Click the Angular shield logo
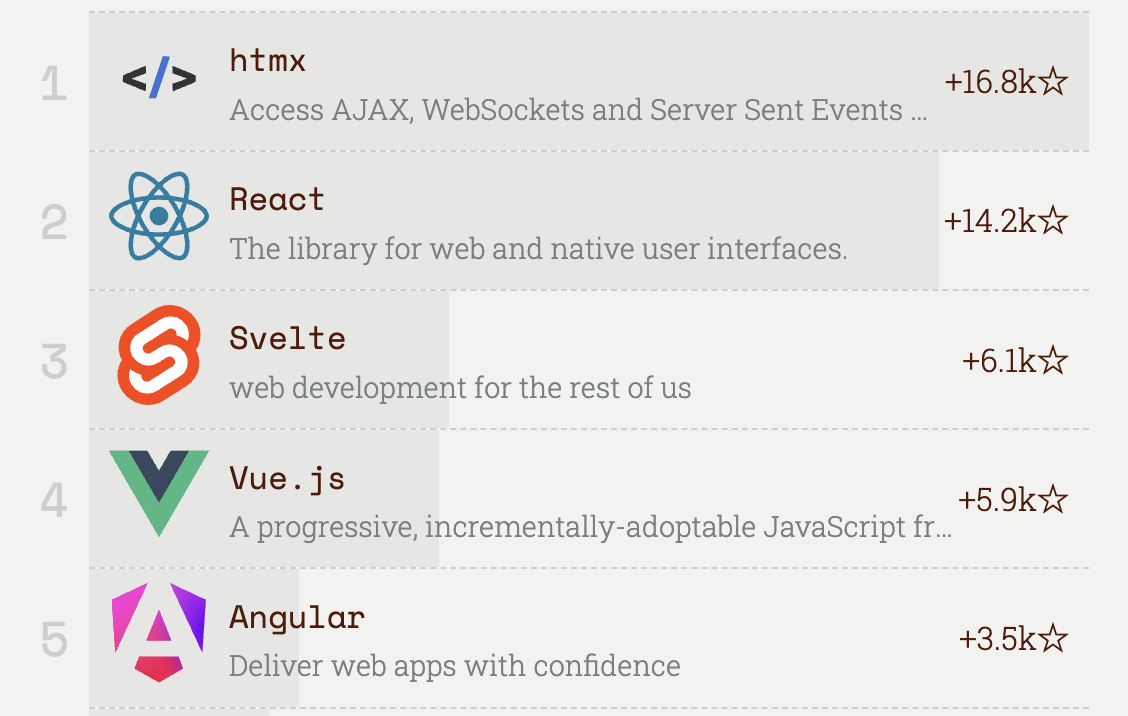The width and height of the screenshot is (1128, 716). (x=159, y=633)
